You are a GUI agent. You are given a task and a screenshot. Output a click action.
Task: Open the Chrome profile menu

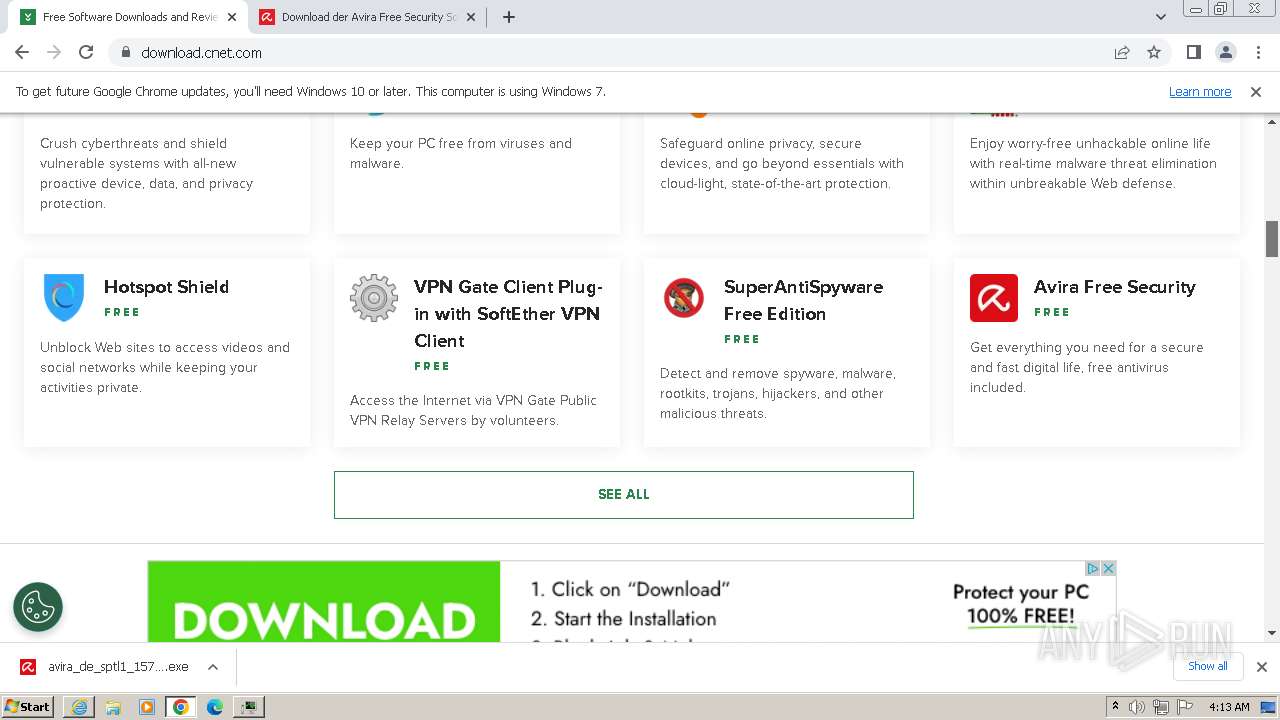coord(1225,52)
